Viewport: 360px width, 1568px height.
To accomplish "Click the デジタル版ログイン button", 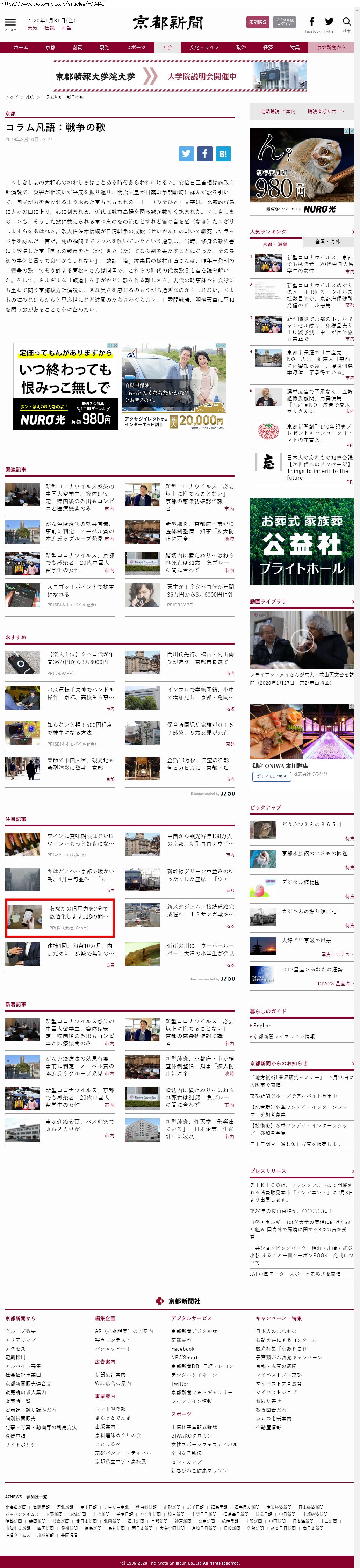I will tap(284, 22).
